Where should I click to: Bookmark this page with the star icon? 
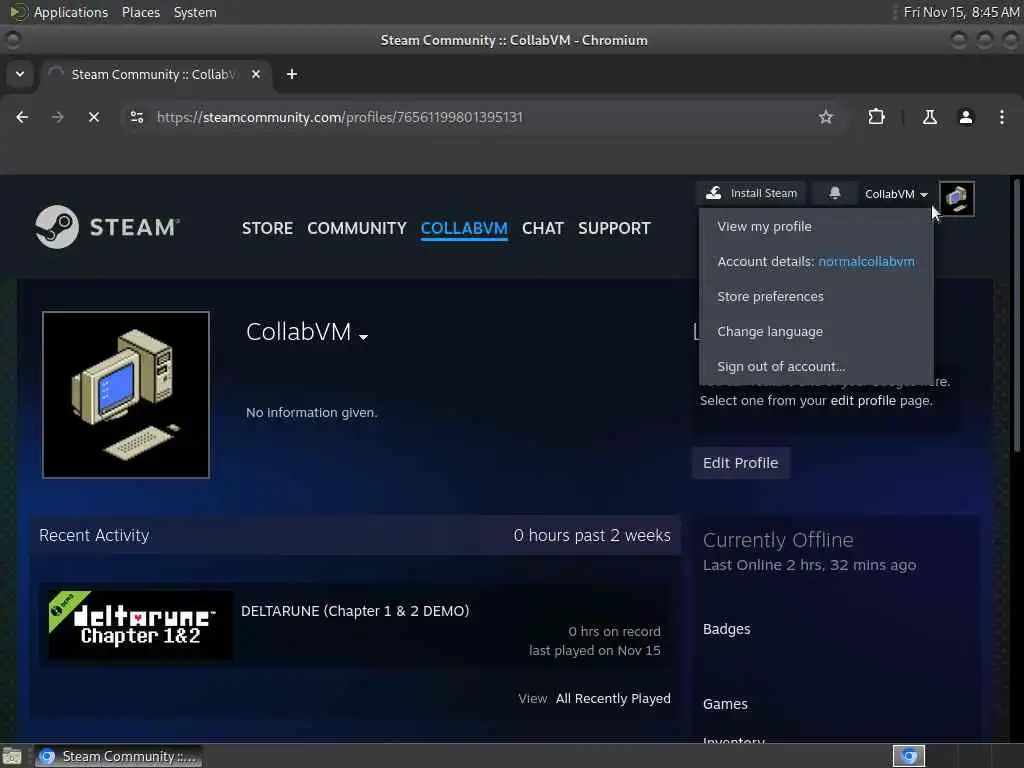(825, 117)
